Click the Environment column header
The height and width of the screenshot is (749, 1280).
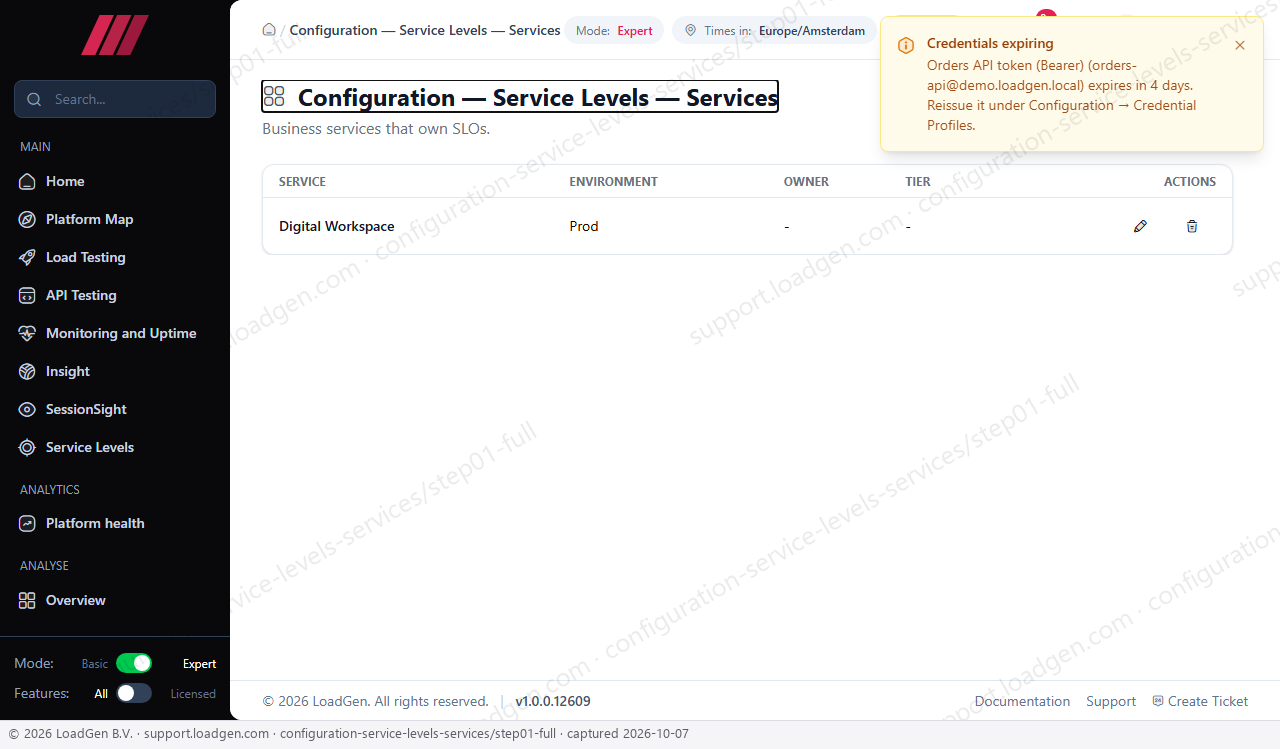613,181
